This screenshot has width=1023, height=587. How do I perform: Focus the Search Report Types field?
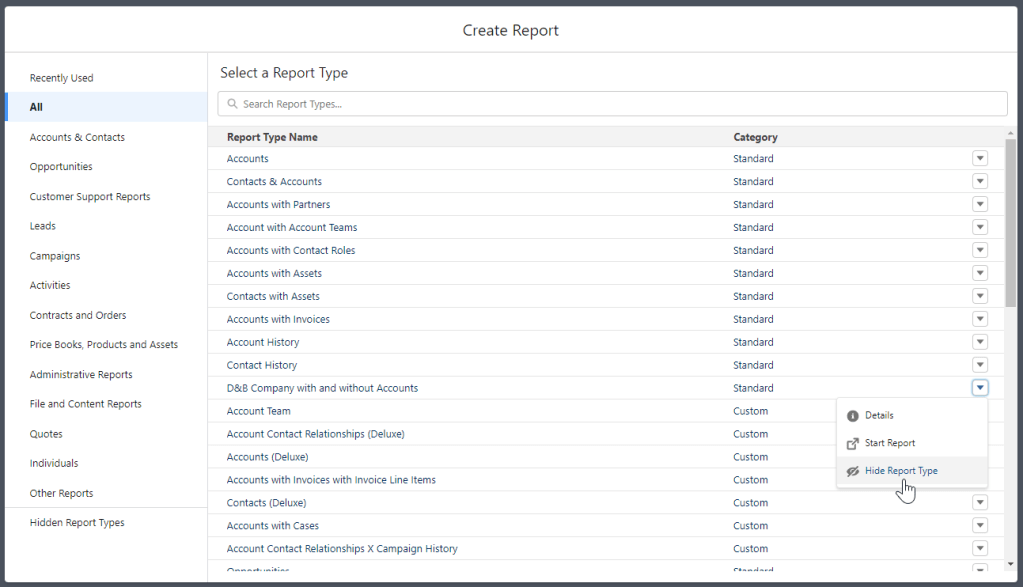pyautogui.click(x=620, y=104)
